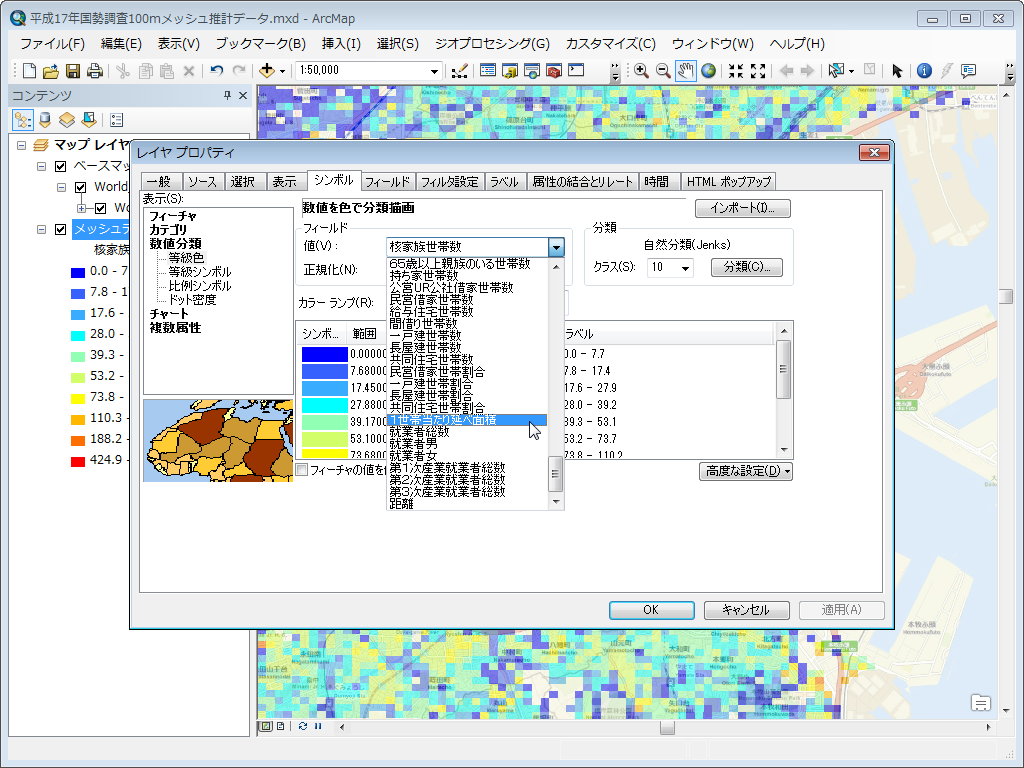1024x768 pixels.
Task: Click the Fixed Zoom In arrows icon
Action: pyautogui.click(x=736, y=71)
